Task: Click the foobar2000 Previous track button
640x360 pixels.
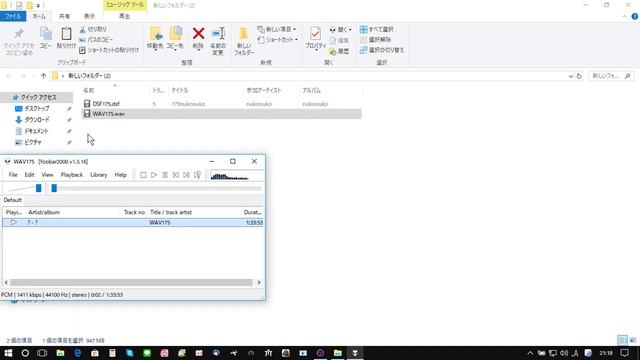Action: click(176, 175)
